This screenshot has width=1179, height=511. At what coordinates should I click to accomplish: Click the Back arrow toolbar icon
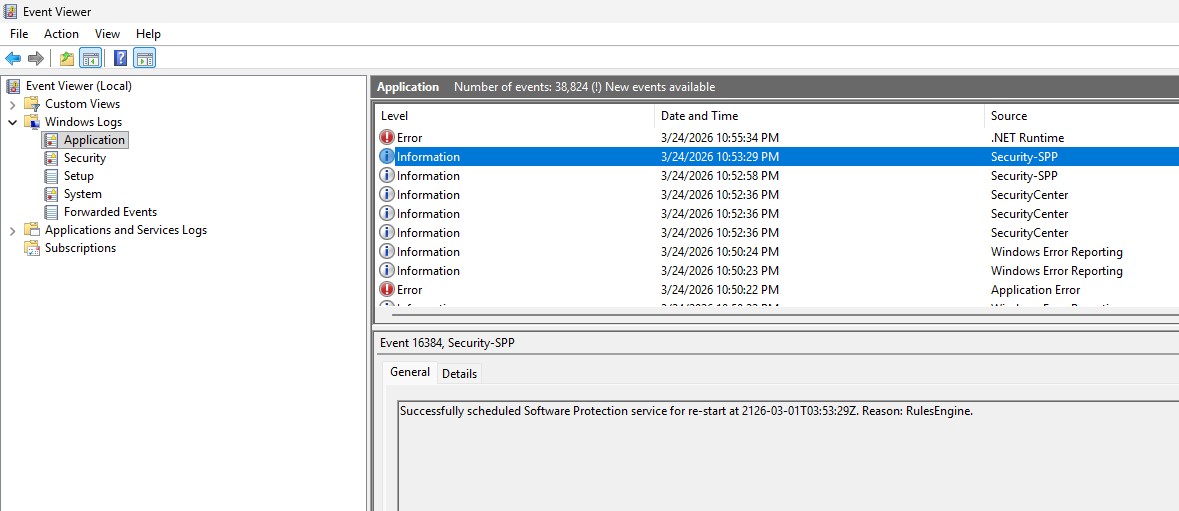(13, 58)
